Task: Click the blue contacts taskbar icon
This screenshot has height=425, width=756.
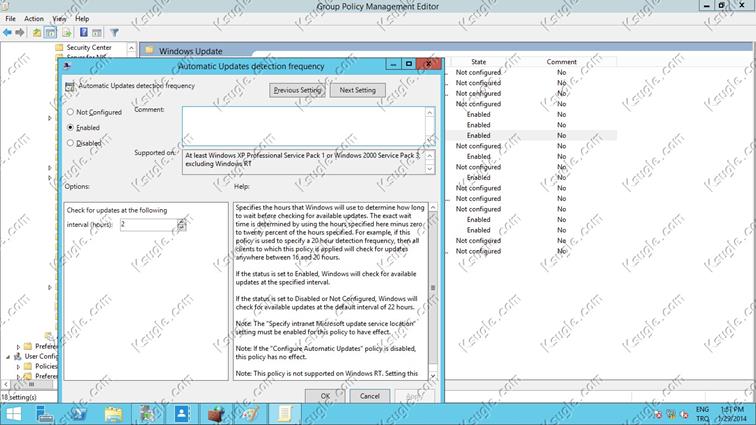Action: pos(182,414)
